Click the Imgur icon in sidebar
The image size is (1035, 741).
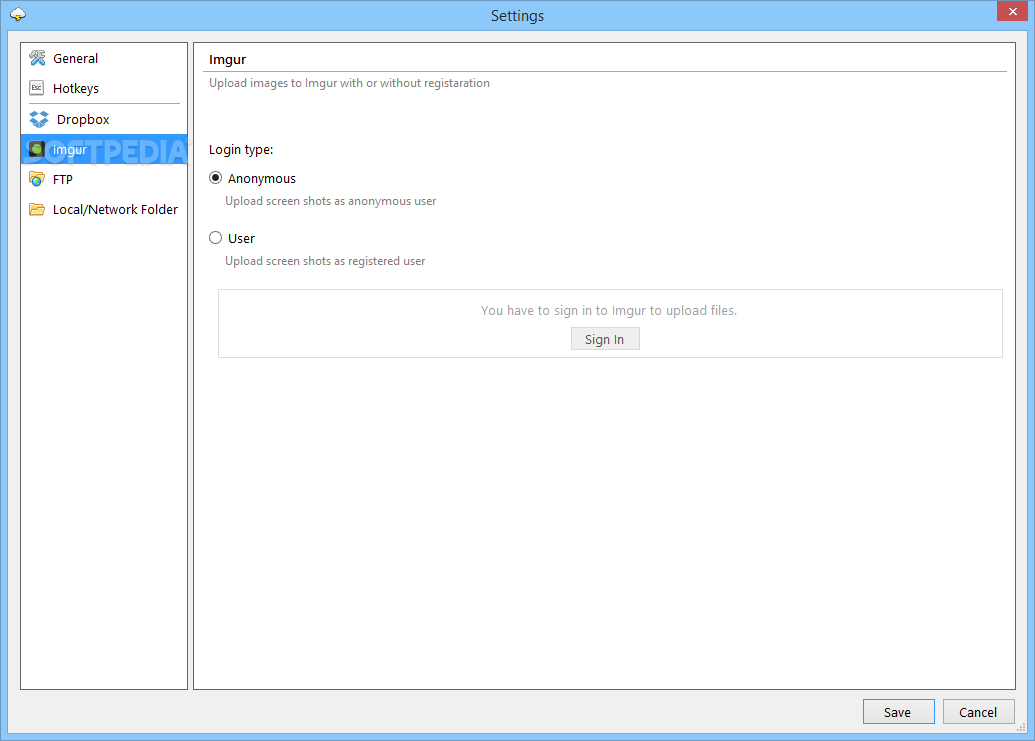pyautogui.click(x=37, y=150)
